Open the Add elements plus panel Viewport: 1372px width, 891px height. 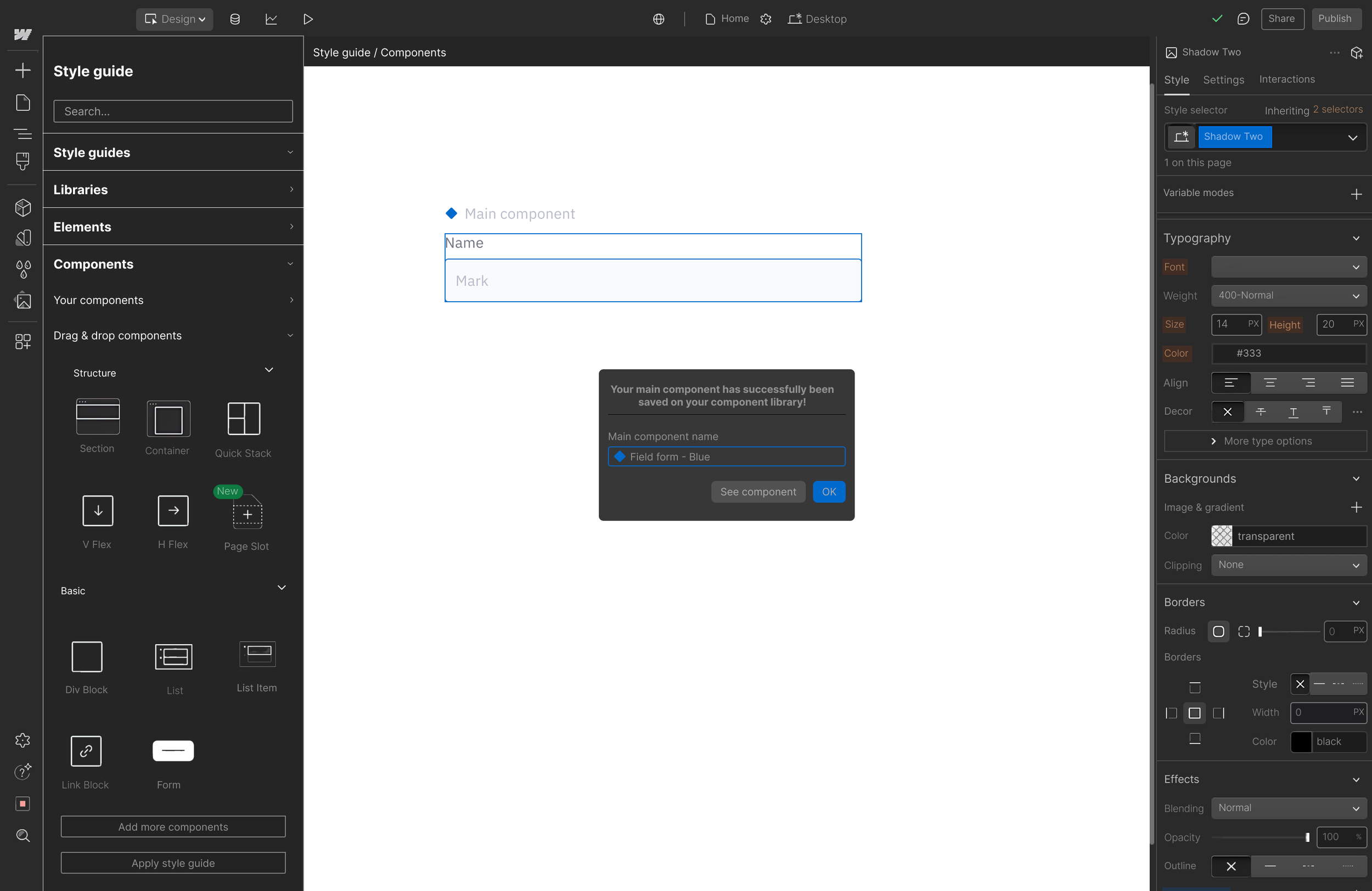pos(23,70)
